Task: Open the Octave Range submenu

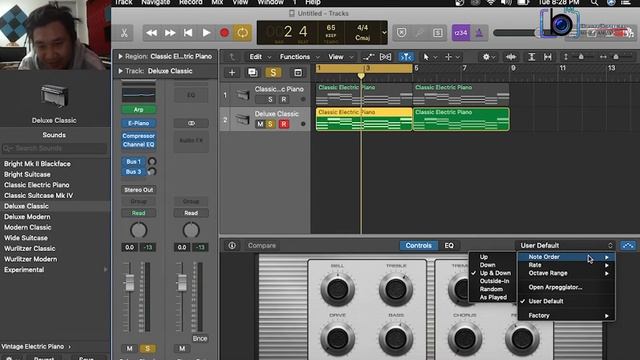Action: click(566, 273)
